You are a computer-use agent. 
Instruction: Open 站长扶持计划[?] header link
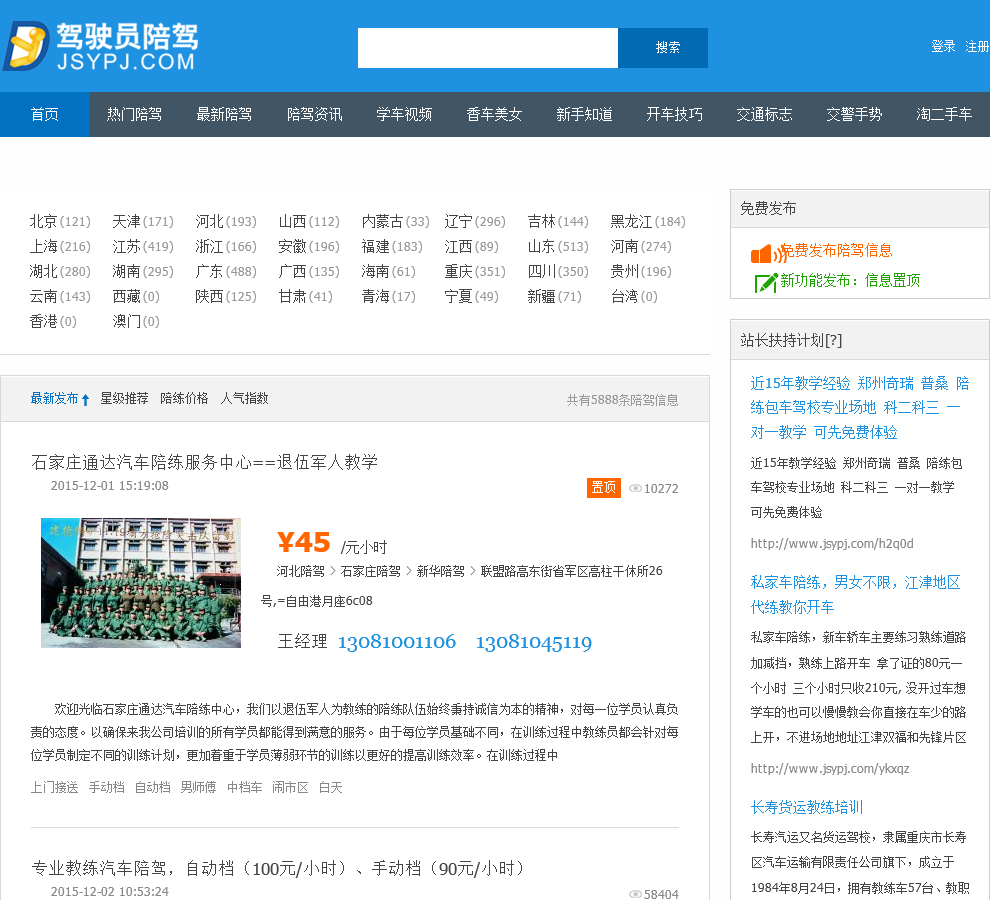click(791, 340)
